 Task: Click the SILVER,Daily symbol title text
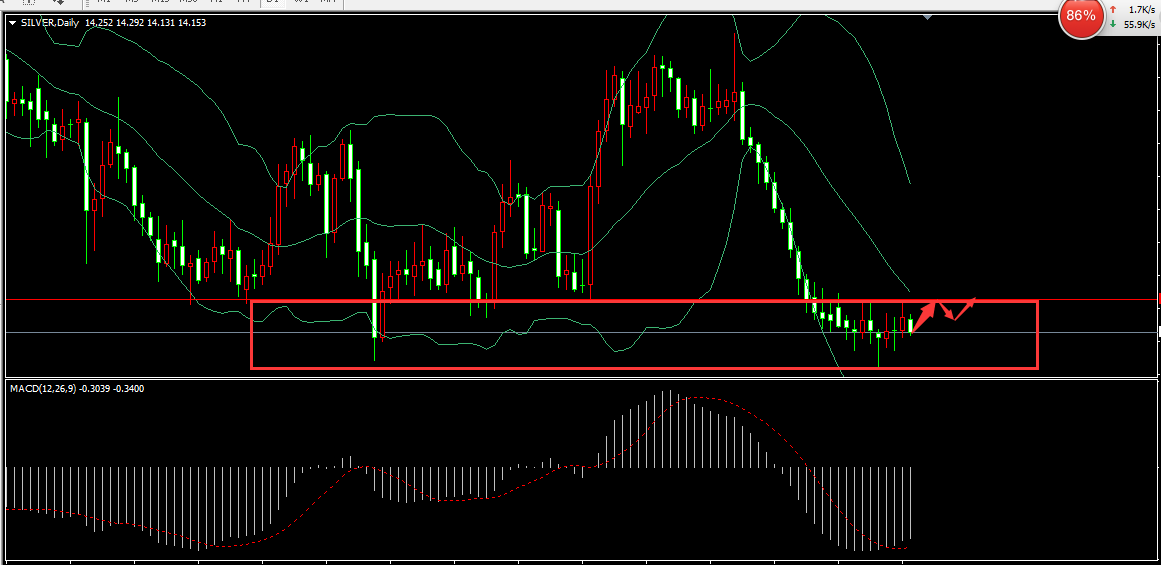[x=50, y=22]
